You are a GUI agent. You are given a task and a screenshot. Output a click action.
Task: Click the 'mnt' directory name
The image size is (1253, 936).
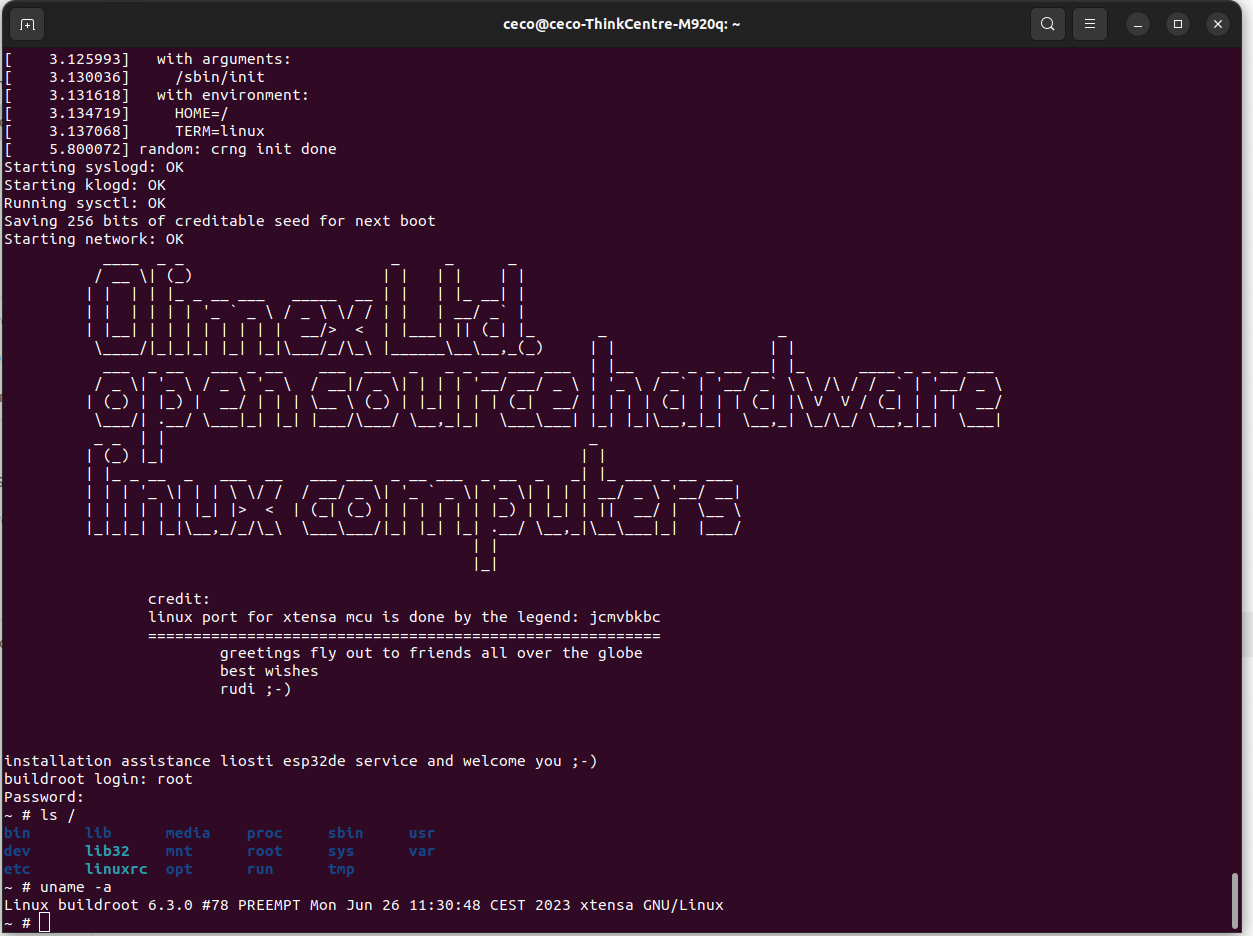coord(179,851)
